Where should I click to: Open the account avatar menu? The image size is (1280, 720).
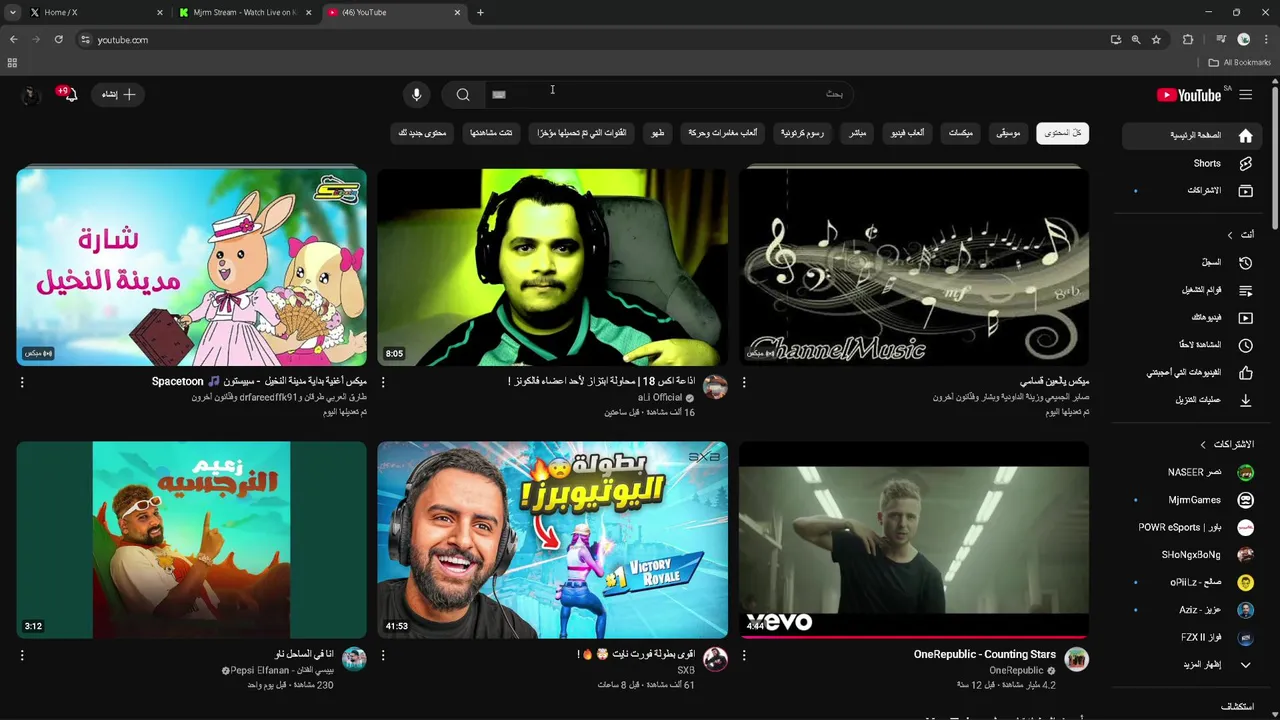click(x=31, y=95)
